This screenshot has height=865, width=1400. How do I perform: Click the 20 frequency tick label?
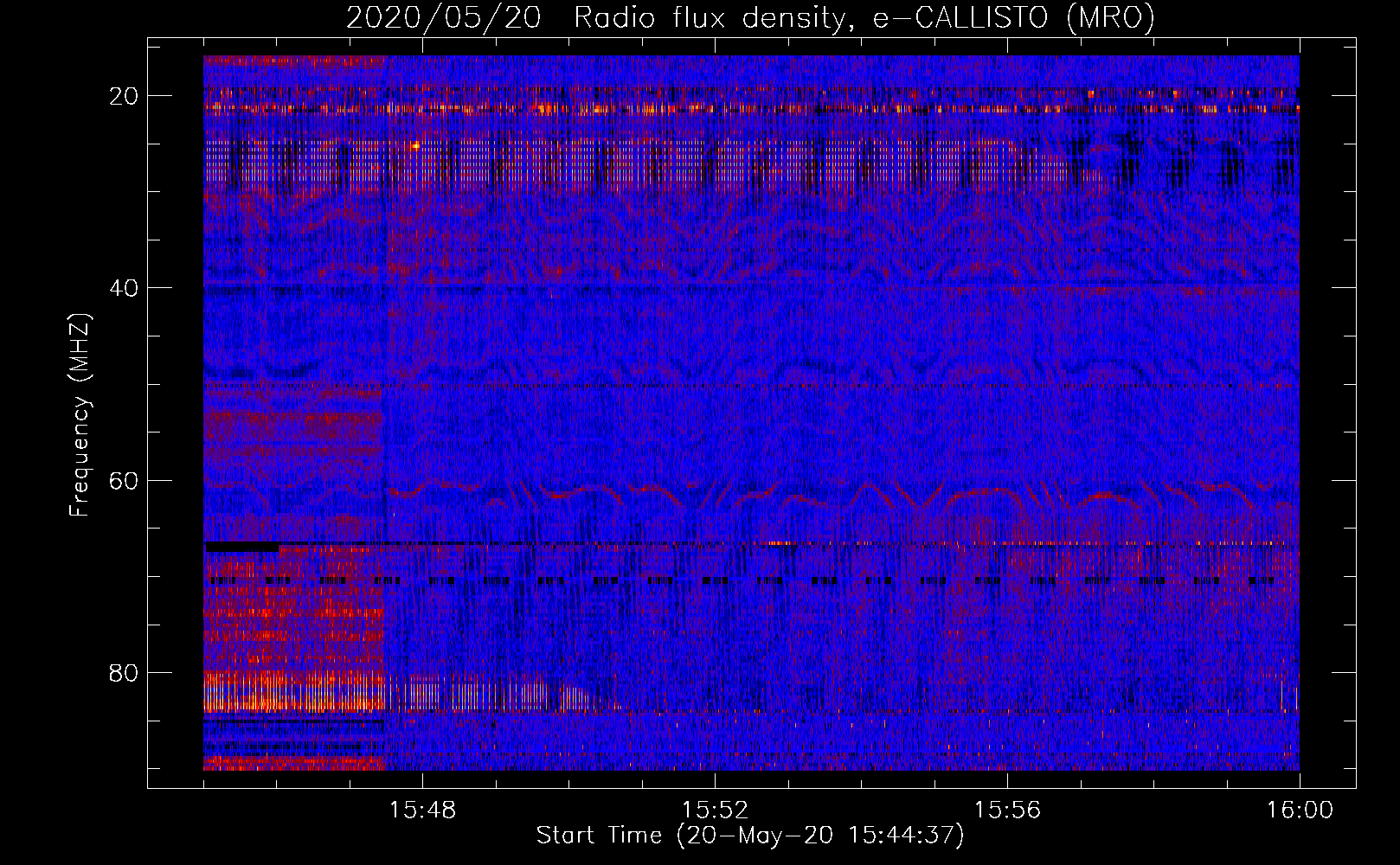[124, 96]
